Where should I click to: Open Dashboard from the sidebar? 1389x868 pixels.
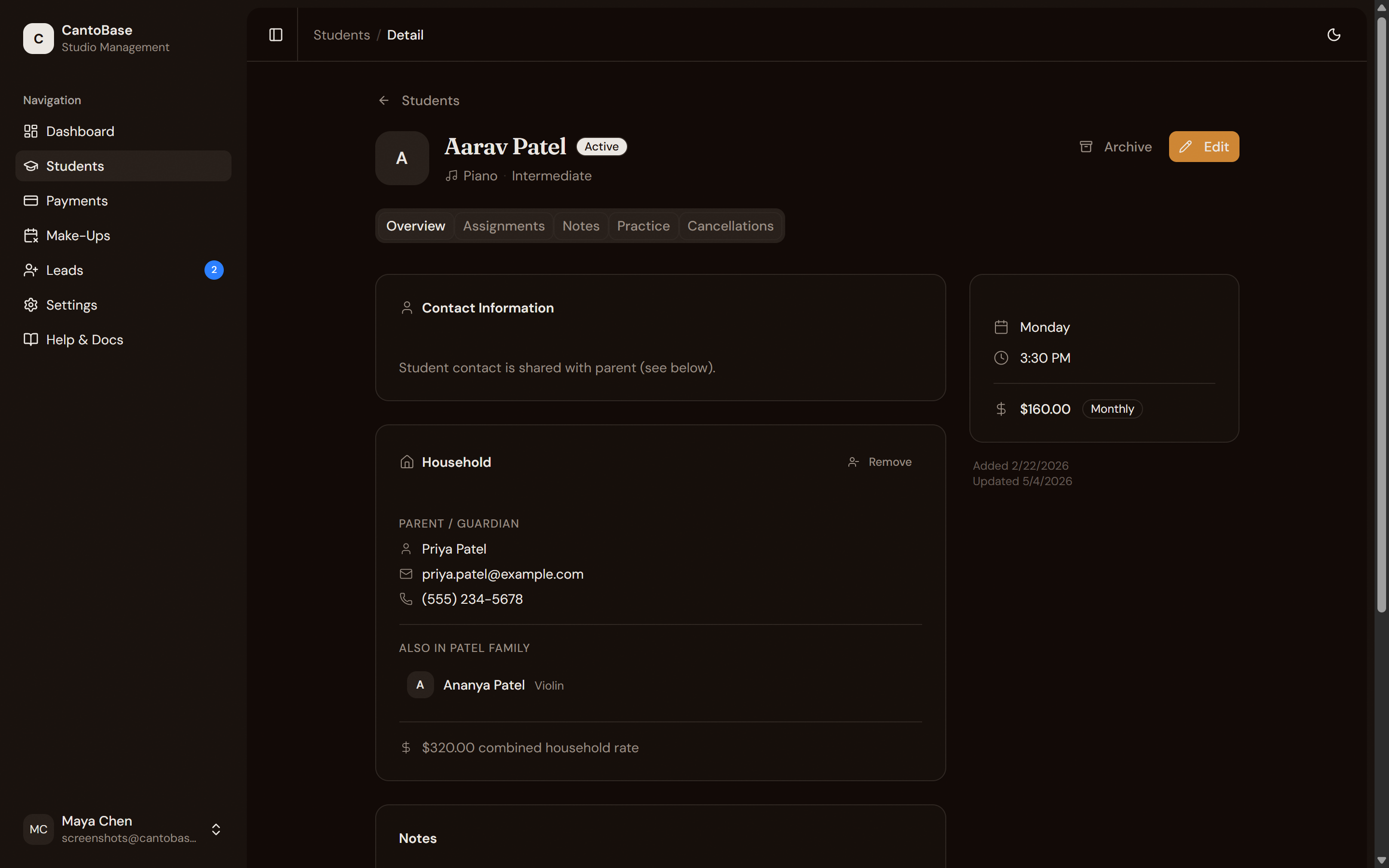point(123,132)
